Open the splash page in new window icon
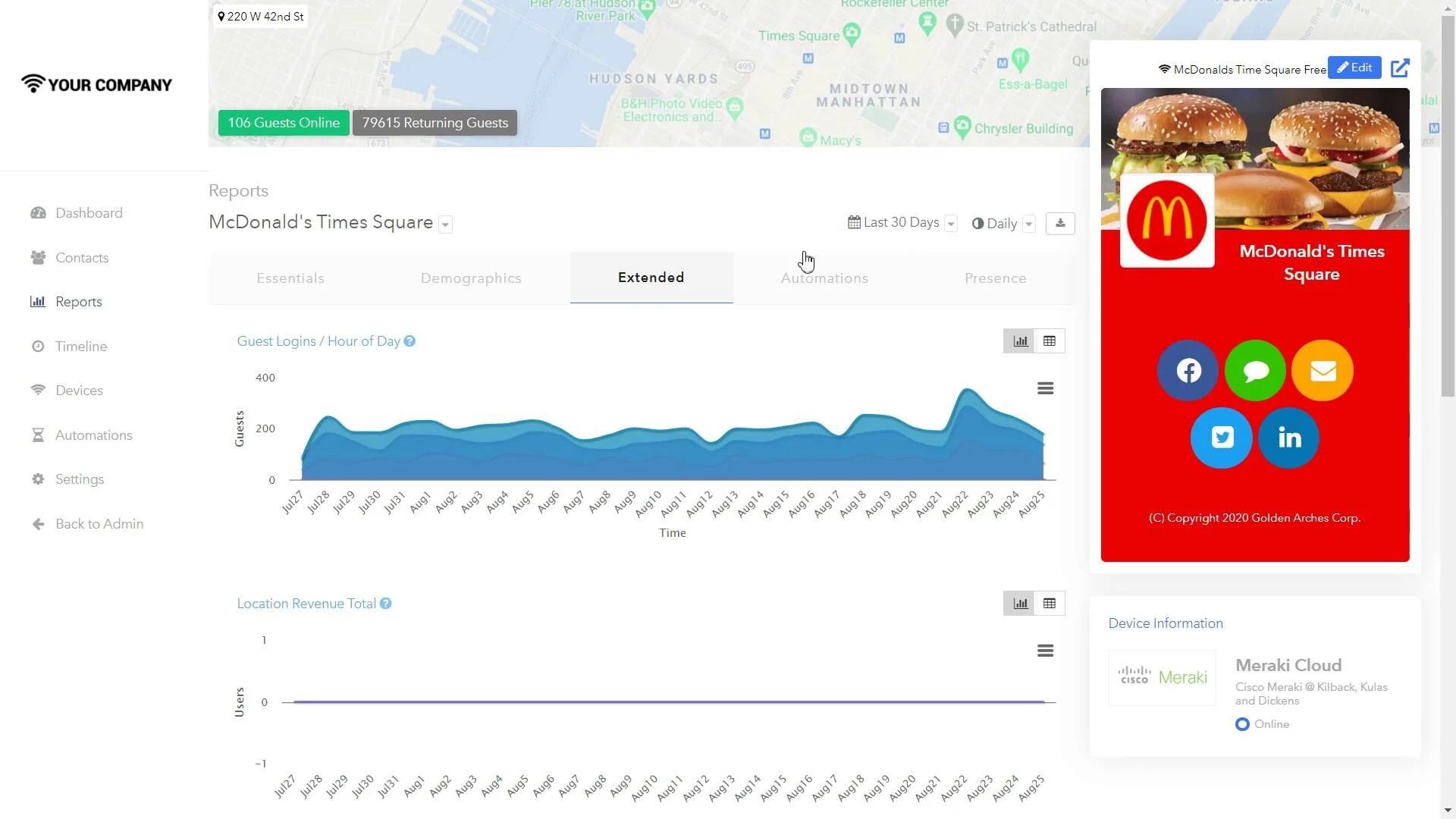Viewport: 1456px width, 819px height. (1399, 67)
